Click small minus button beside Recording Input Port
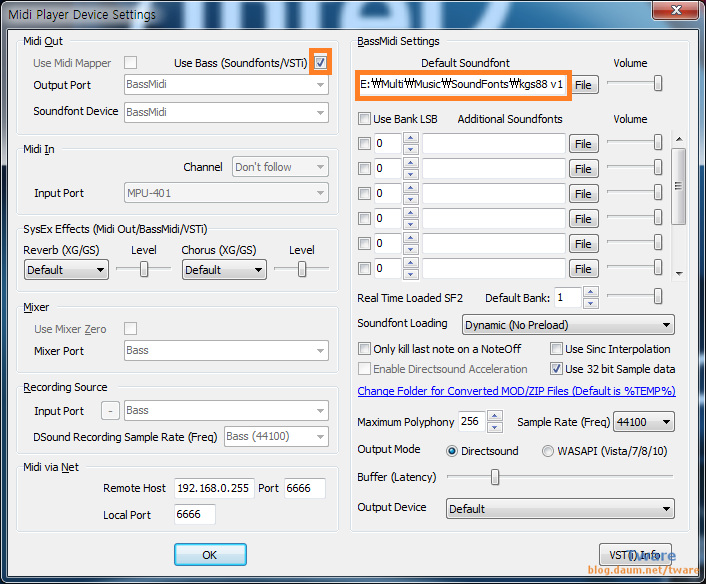Image resolution: width=706 pixels, height=584 pixels. 110,411
